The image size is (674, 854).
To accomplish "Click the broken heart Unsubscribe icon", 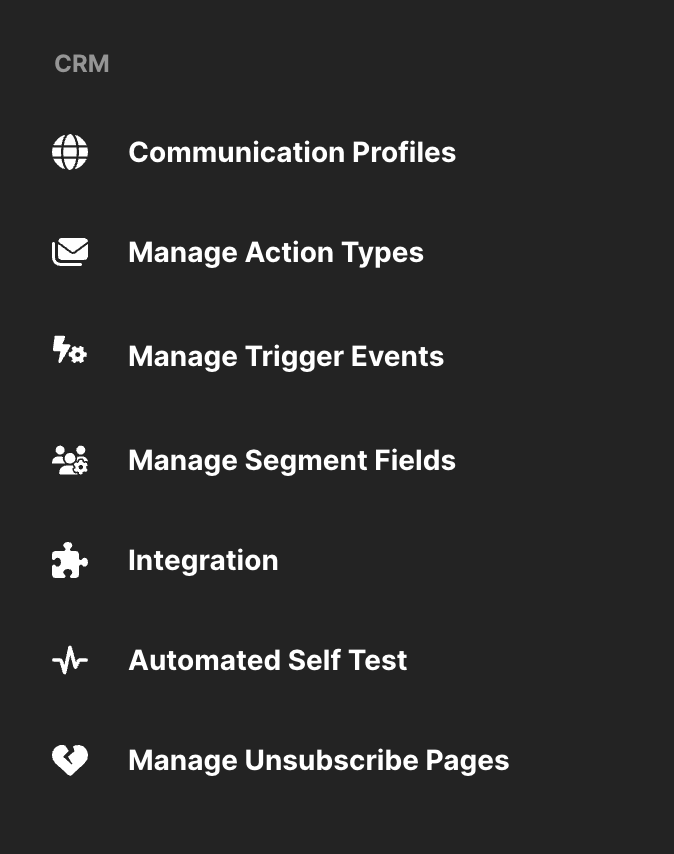I will [70, 760].
